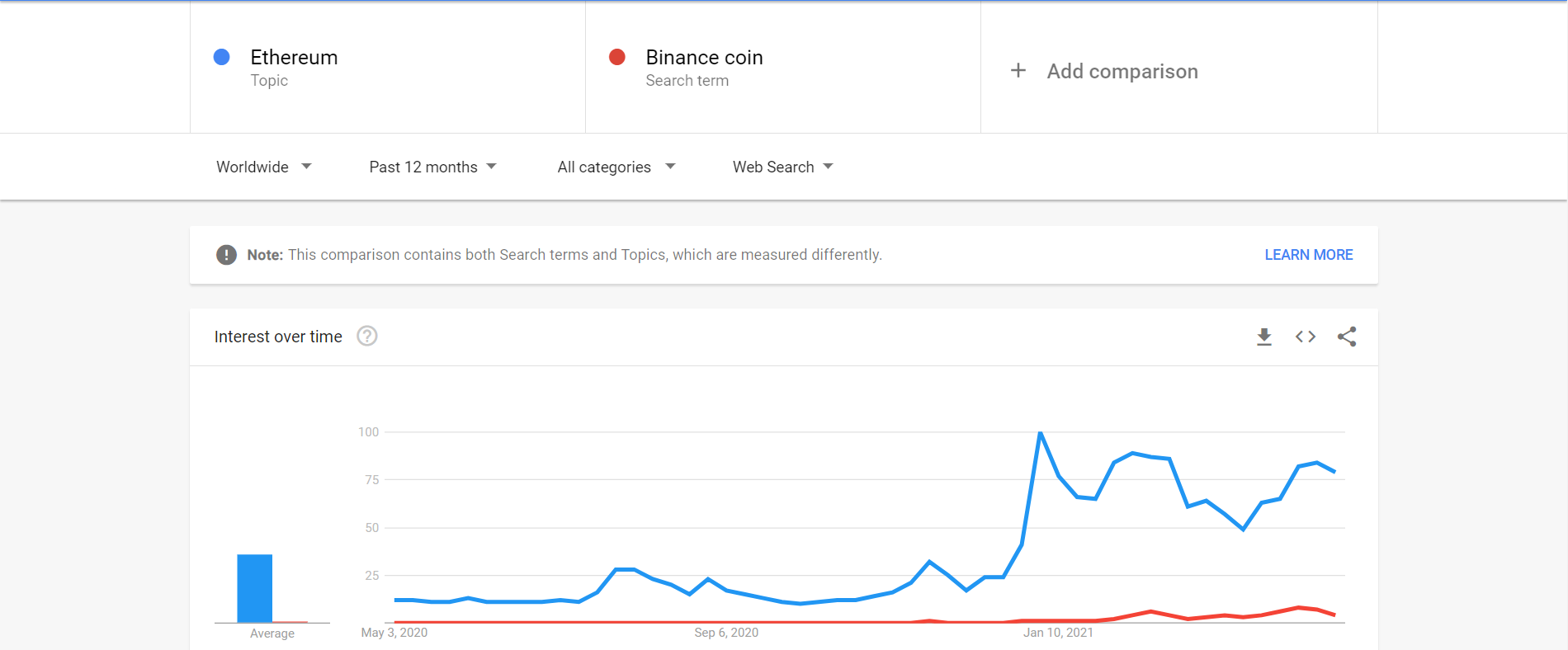Click the Jan 10, 2021 axis label

click(x=1058, y=633)
